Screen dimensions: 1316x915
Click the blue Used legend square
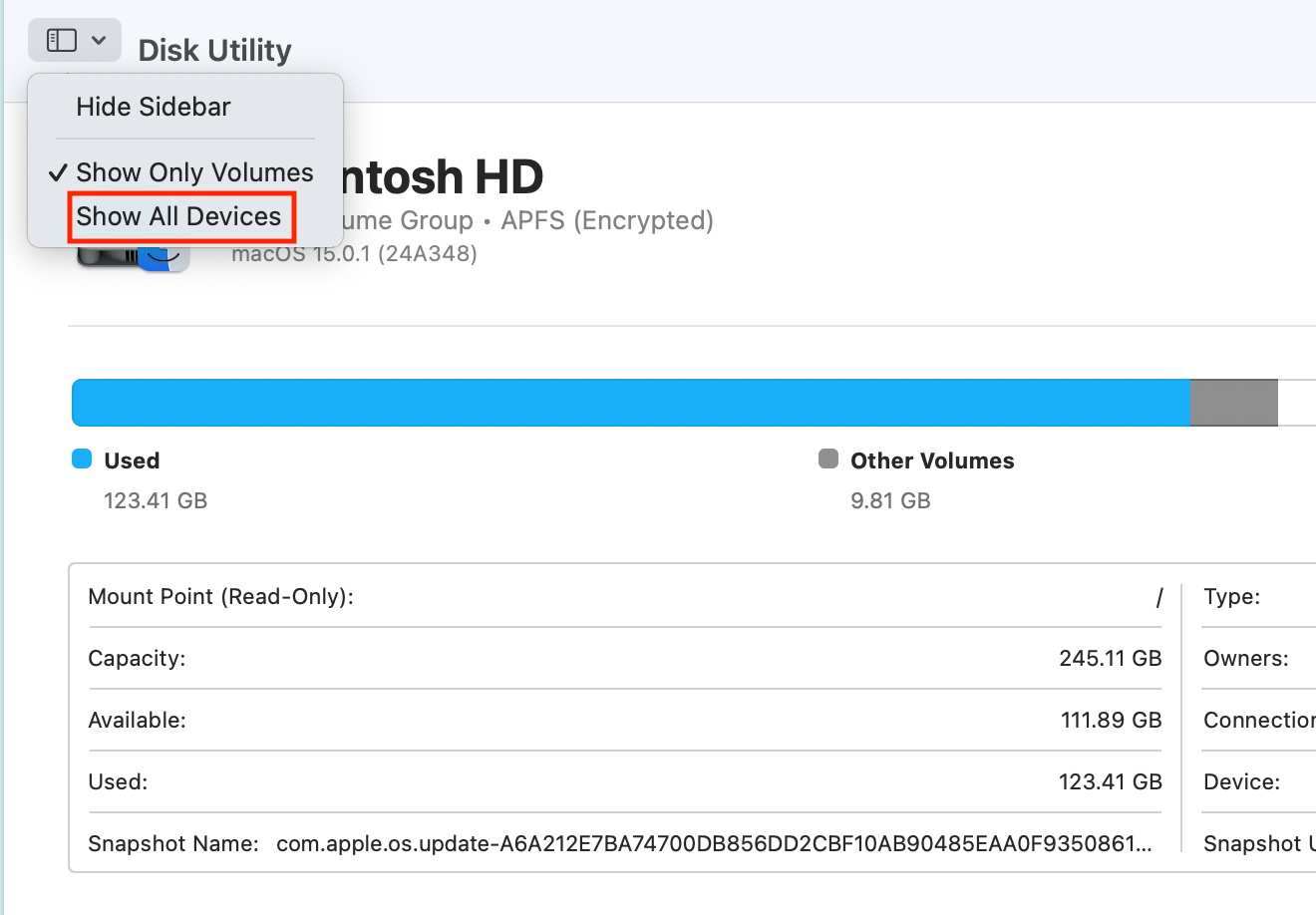[82, 459]
